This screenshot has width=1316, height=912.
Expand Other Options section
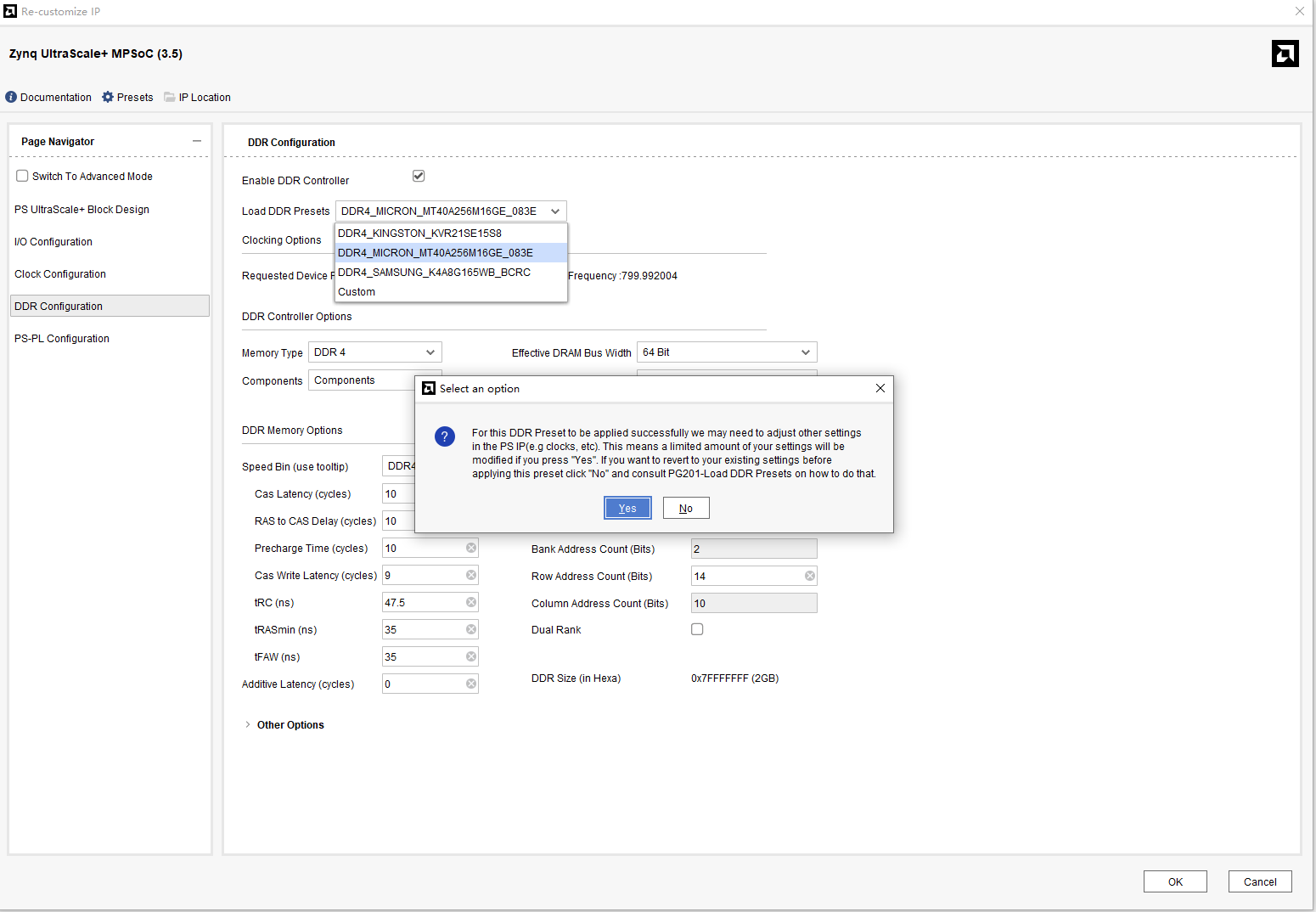click(247, 724)
